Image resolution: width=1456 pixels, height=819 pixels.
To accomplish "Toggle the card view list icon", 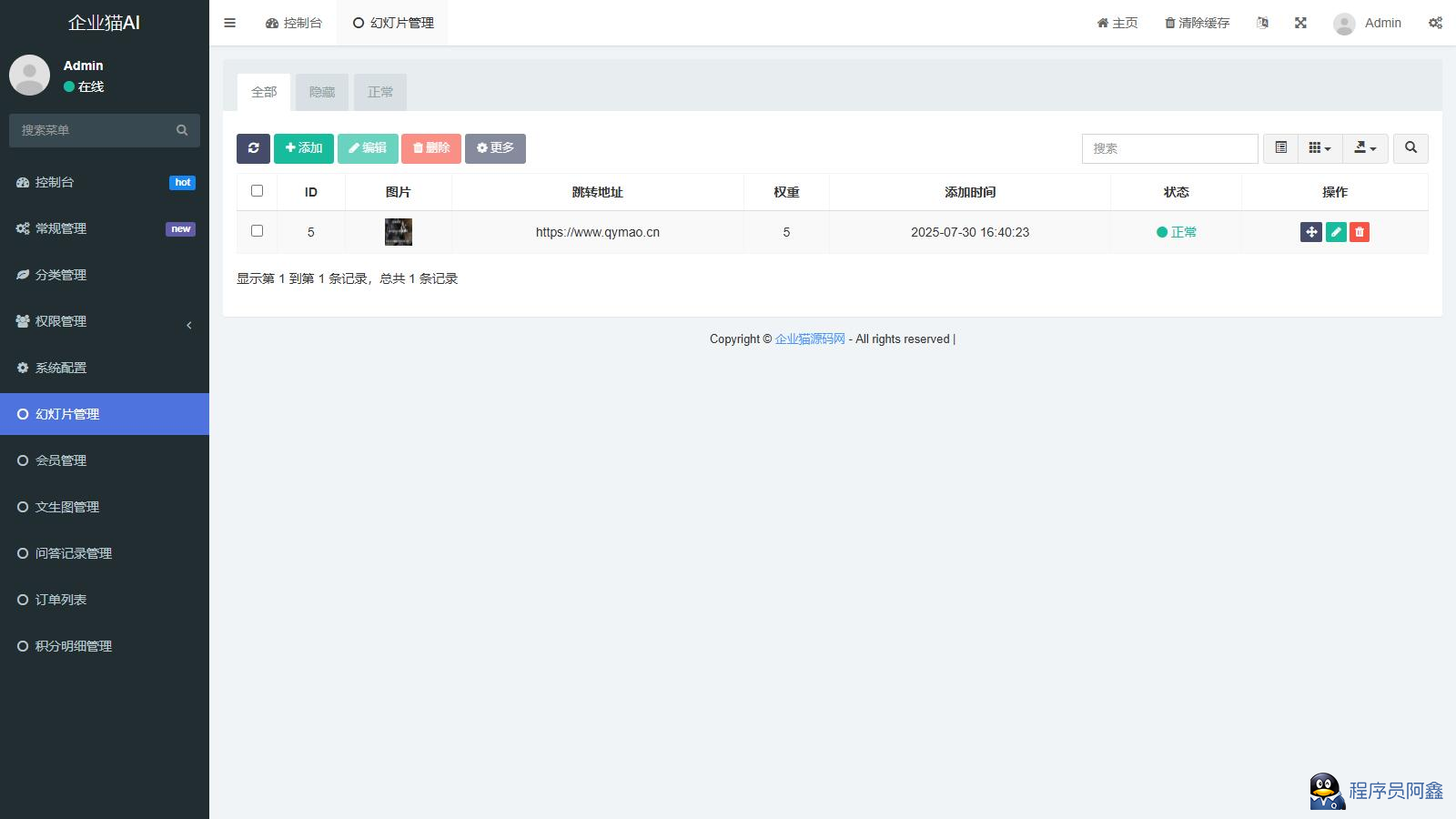I will pyautogui.click(x=1280, y=148).
